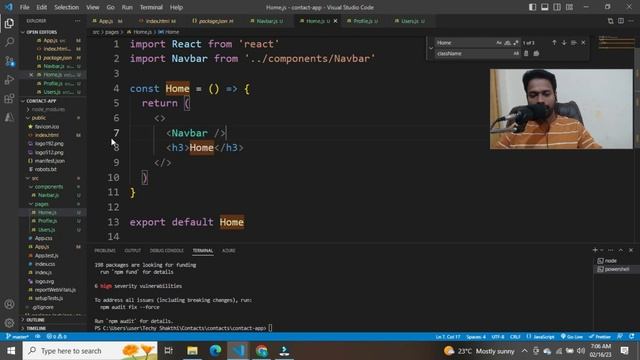Open the Accounts menu icon
Image resolution: width=640 pixels, height=360 pixels.
[x=9, y=304]
